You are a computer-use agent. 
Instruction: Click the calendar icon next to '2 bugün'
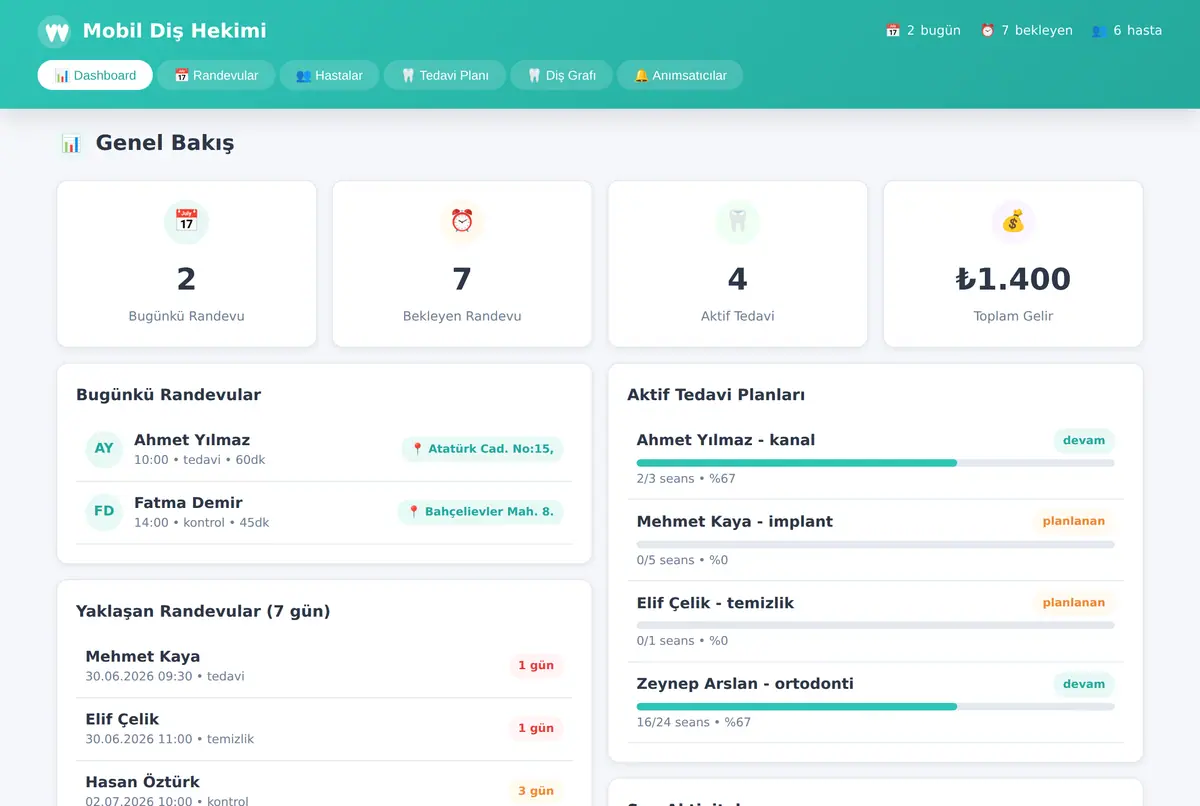pos(893,31)
